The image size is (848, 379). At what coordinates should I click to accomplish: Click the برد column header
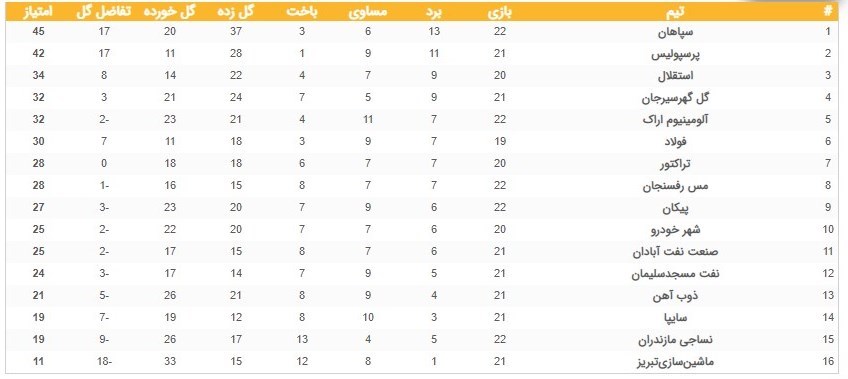pyautogui.click(x=434, y=12)
